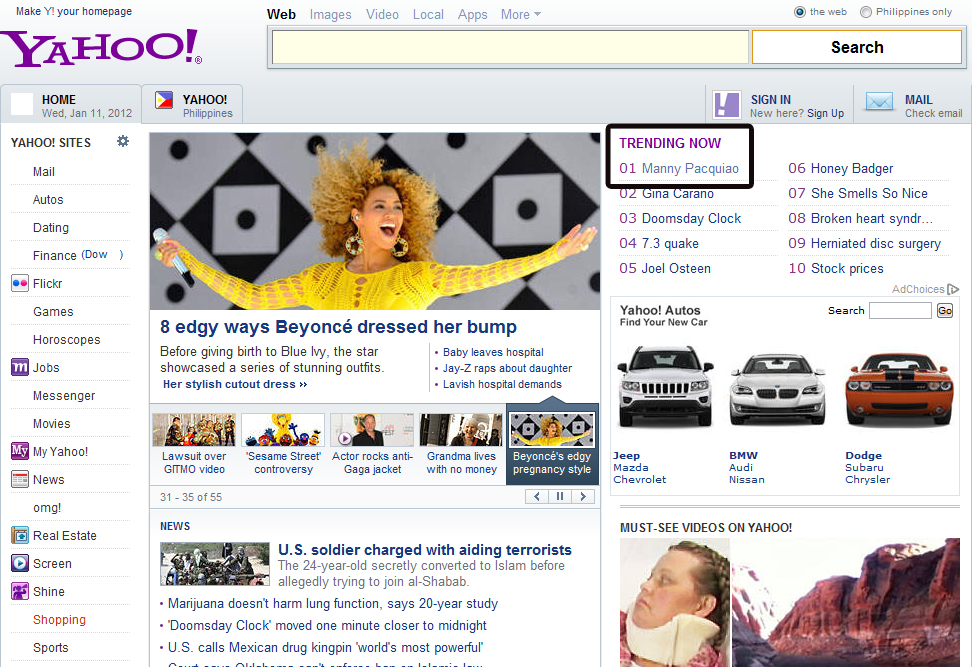The height and width of the screenshot is (667, 972).
Task: Open the Real Estate icon in the sidebar
Action: (x=19, y=535)
